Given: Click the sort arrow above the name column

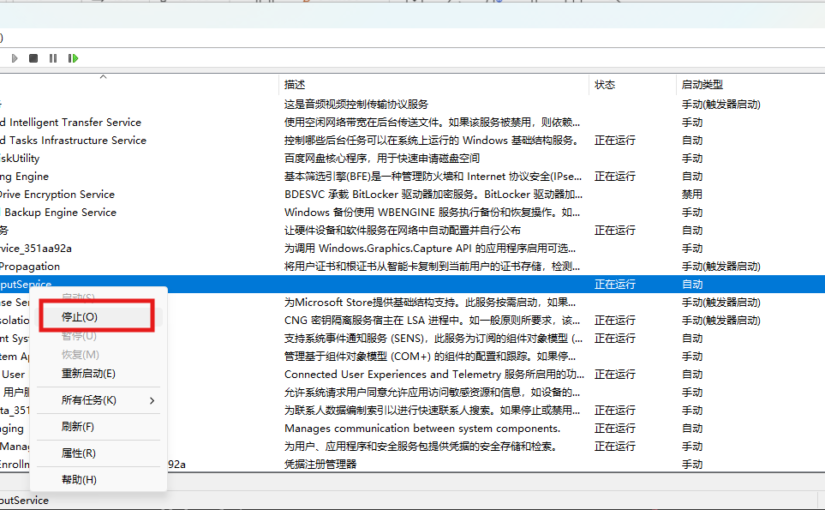Looking at the screenshot, I should pos(103,77).
